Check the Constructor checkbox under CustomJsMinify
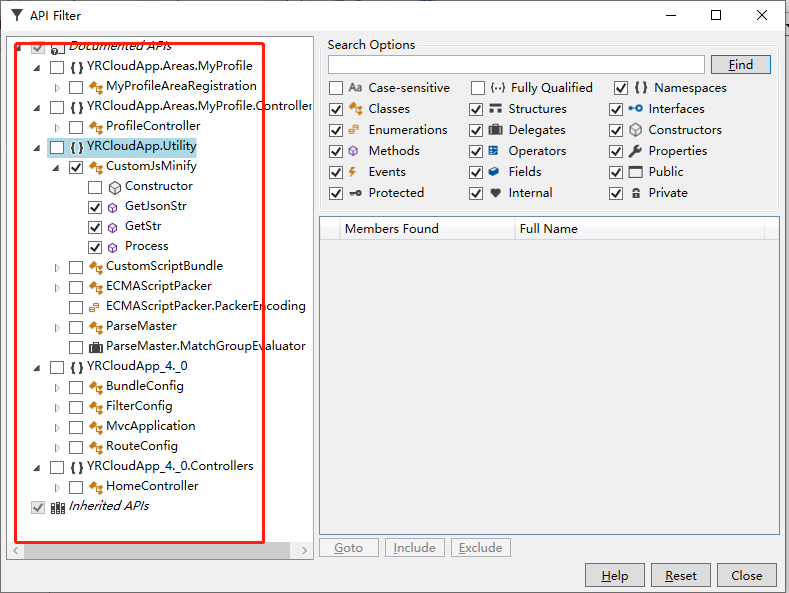Image resolution: width=789 pixels, height=593 pixels. (95, 186)
